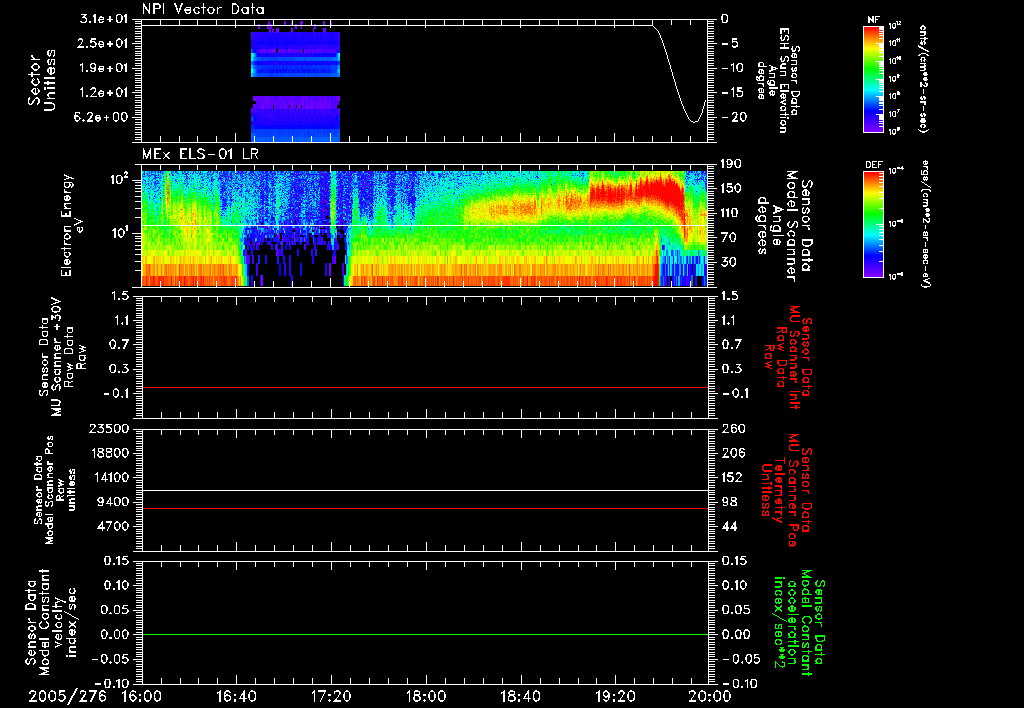
Task: Click the dark dropout region in ELS spectrogram
Action: click(x=294, y=258)
